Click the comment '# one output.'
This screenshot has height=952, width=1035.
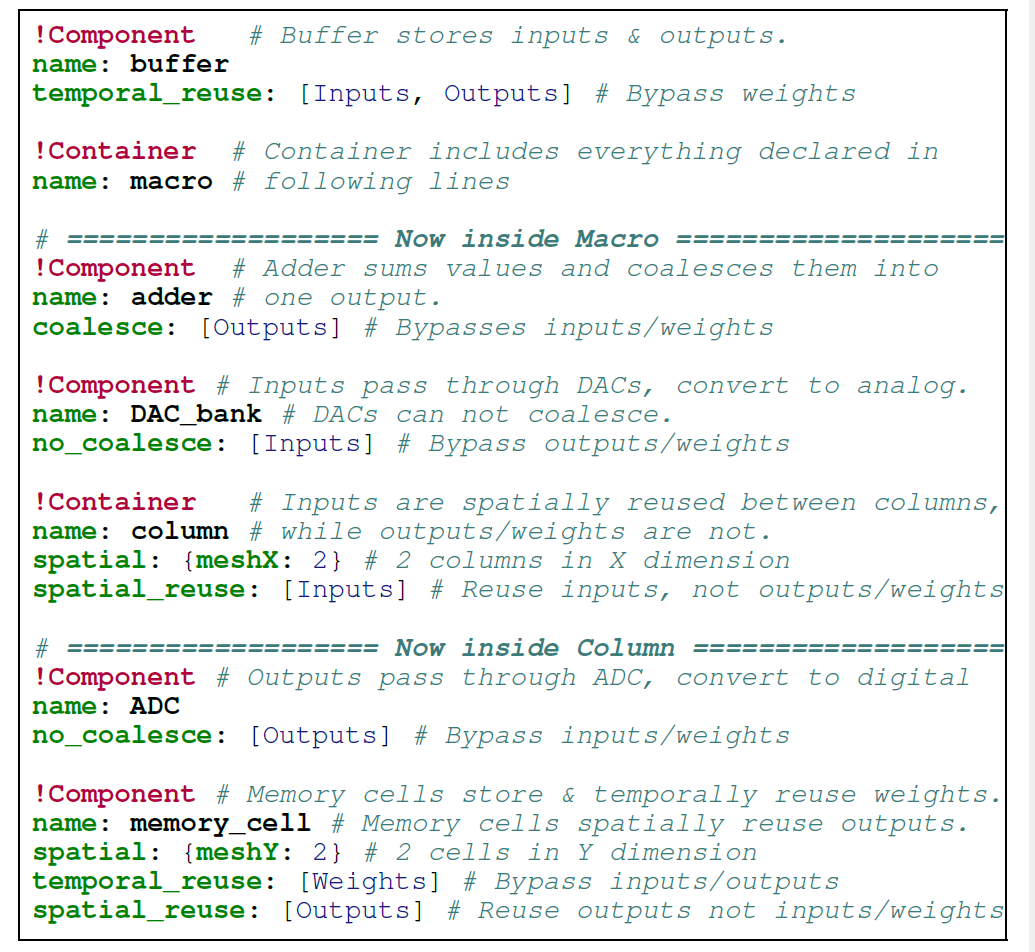click(337, 297)
